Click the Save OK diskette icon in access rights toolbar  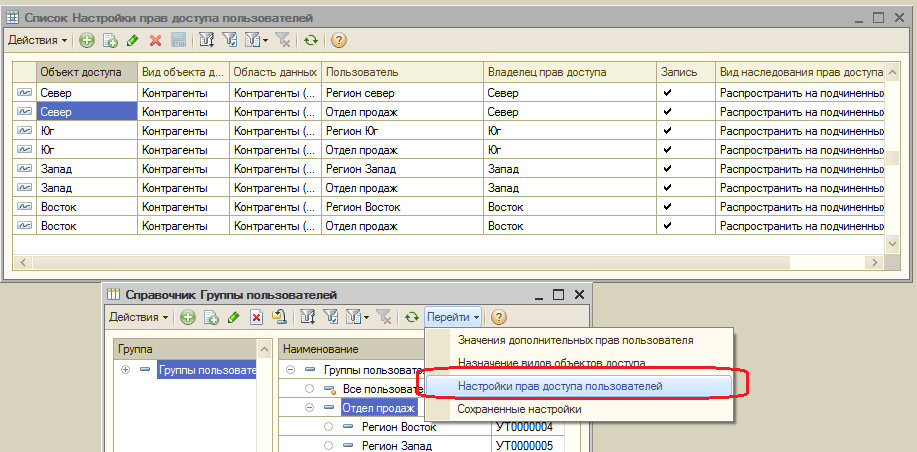pyautogui.click(x=178, y=40)
